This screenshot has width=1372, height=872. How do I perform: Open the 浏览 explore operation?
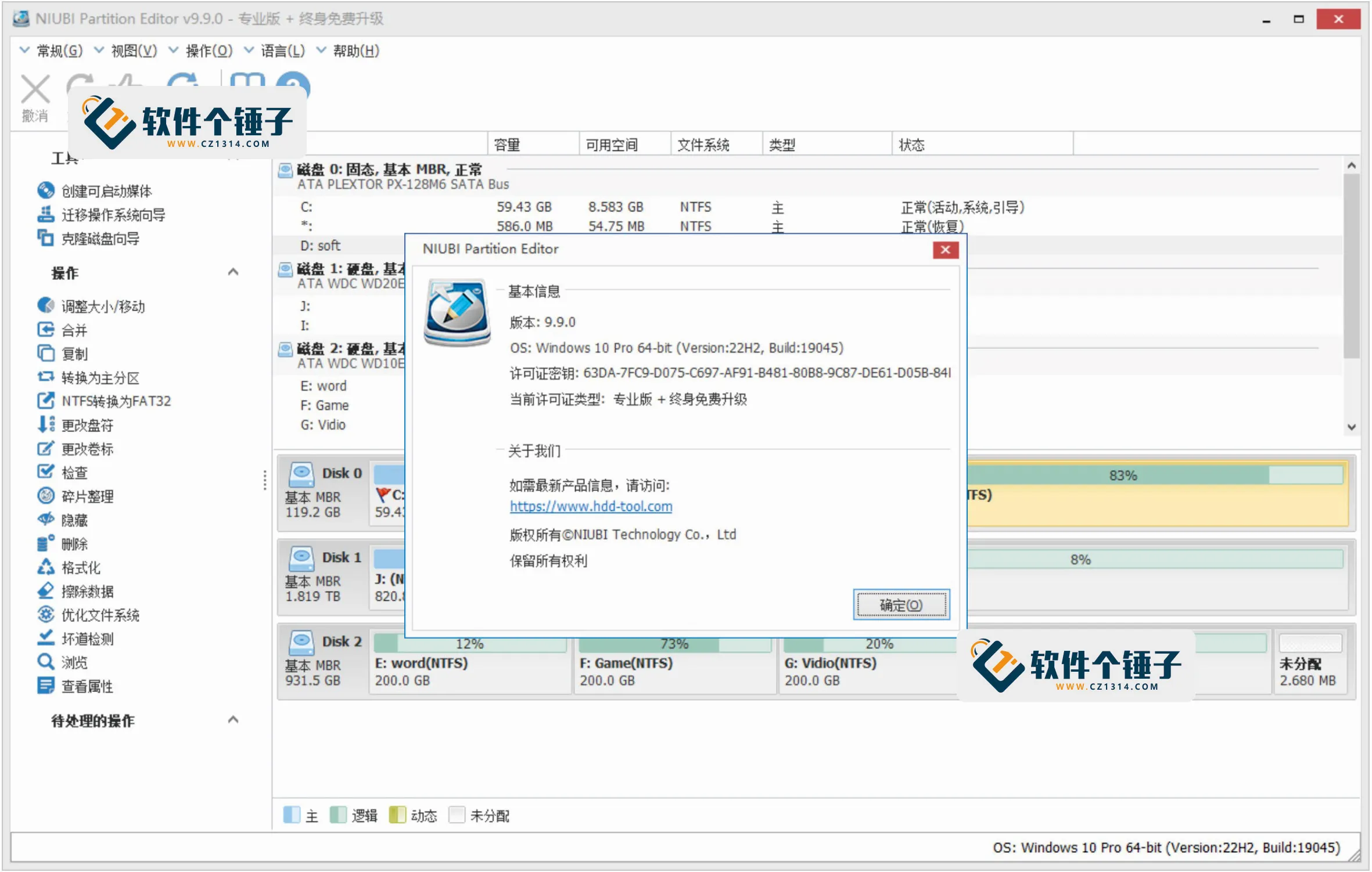pos(62,662)
